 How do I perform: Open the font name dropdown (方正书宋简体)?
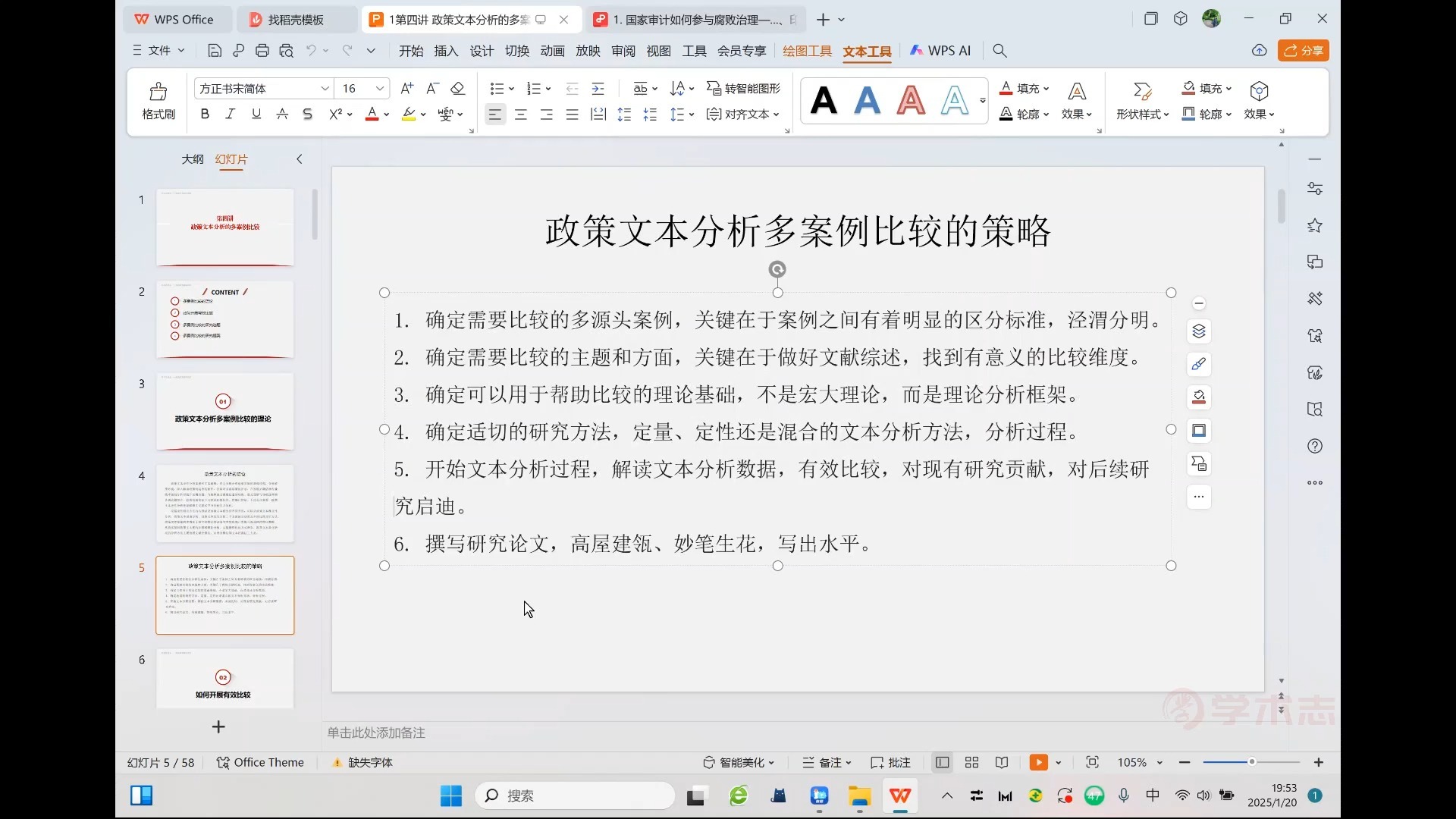click(325, 89)
